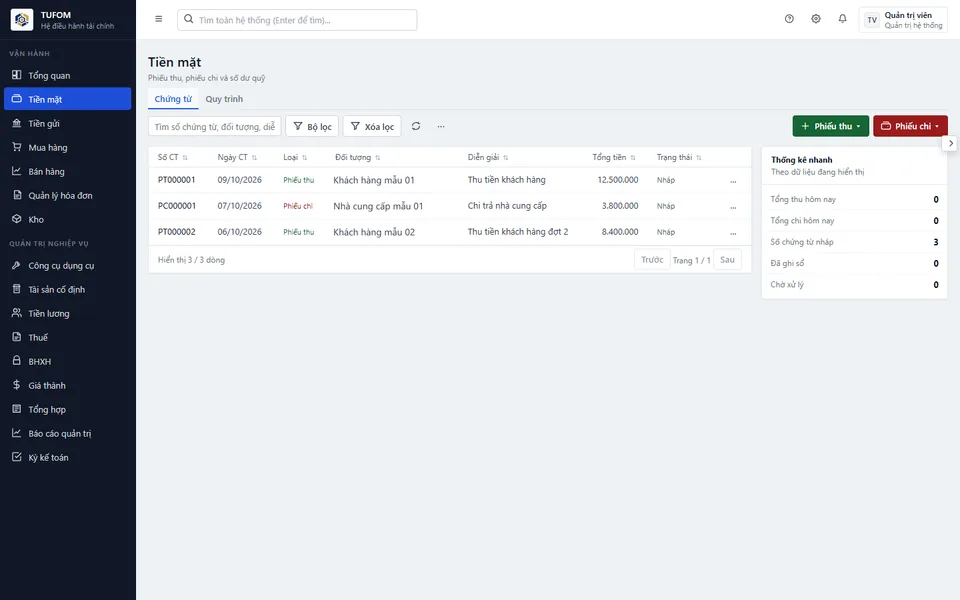Open system settings gear icon
This screenshot has height=600, width=960.
(816, 19)
